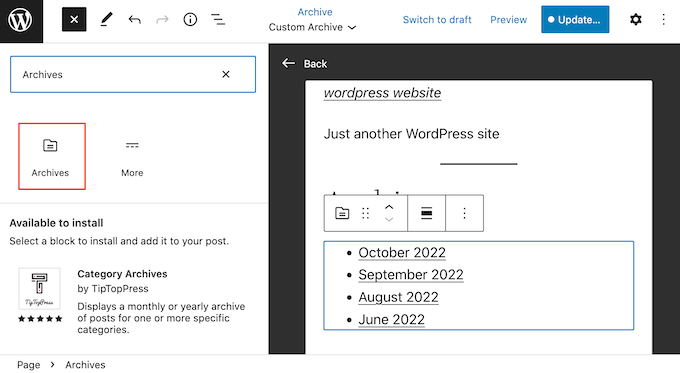Image resolution: width=680 pixels, height=373 pixels.
Task: Insert the Archives block
Action: (52, 156)
